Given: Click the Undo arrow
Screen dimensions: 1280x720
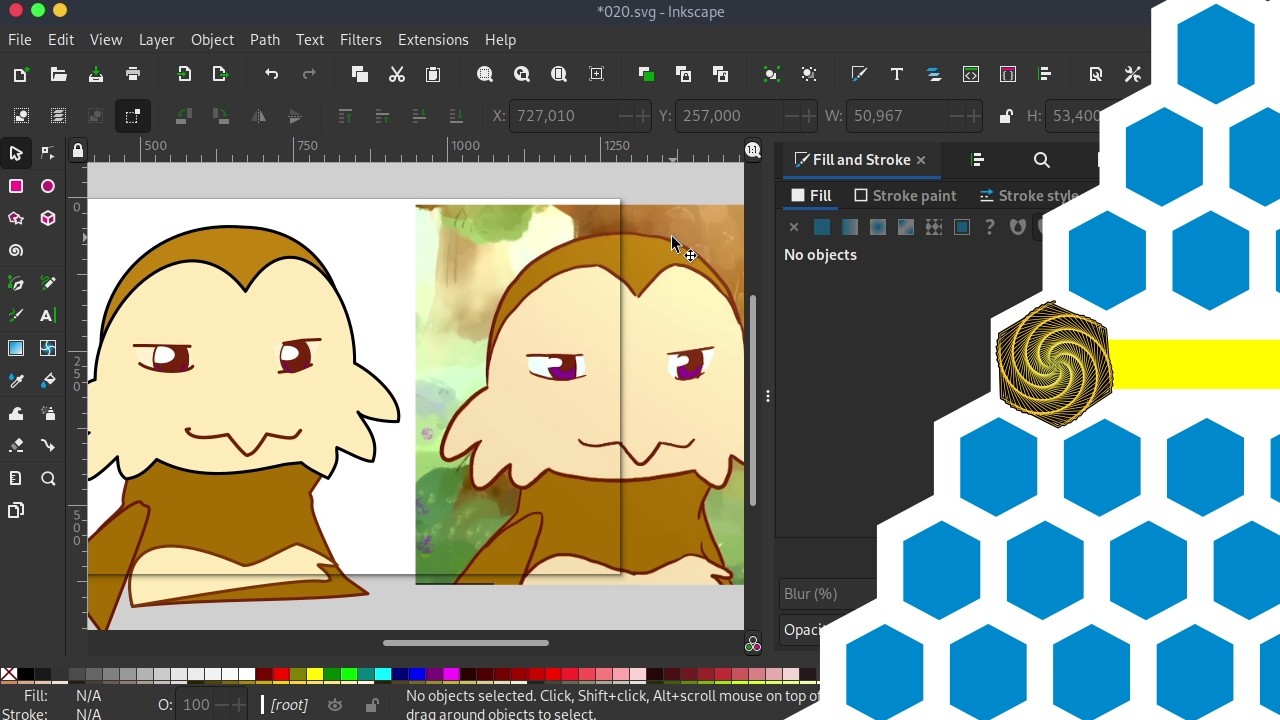Looking at the screenshot, I should (272, 74).
